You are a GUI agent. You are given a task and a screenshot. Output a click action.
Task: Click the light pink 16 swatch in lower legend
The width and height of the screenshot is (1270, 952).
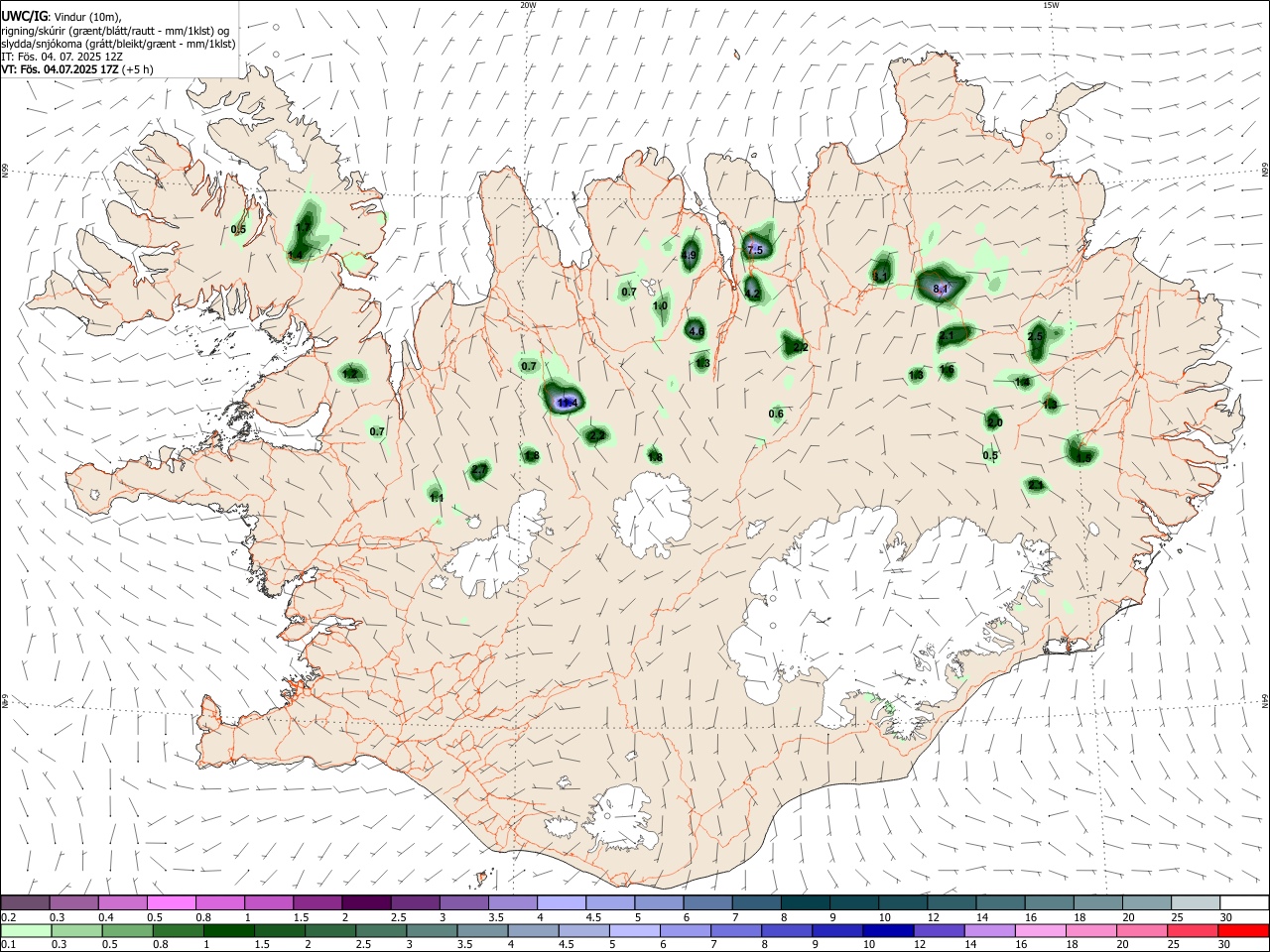tap(1040, 931)
